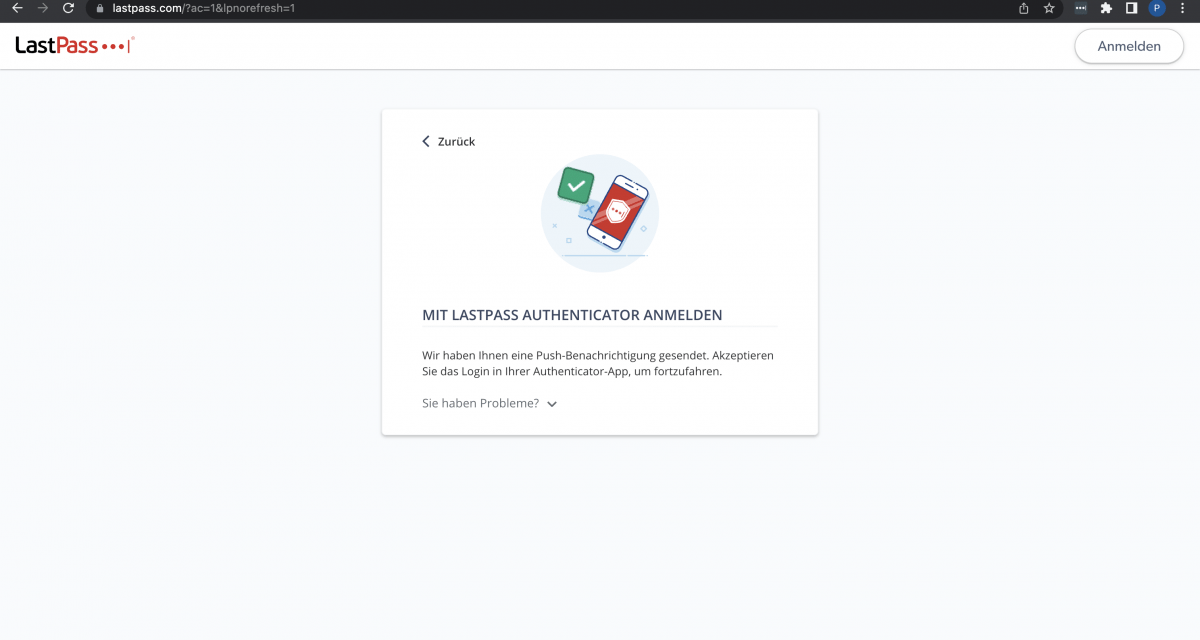
Task: Click the forward navigation arrow
Action: pos(41,9)
